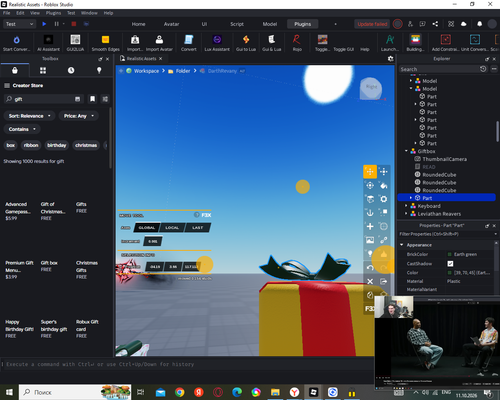
Task: Select the F3X Resize tool
Action: (x=384, y=172)
